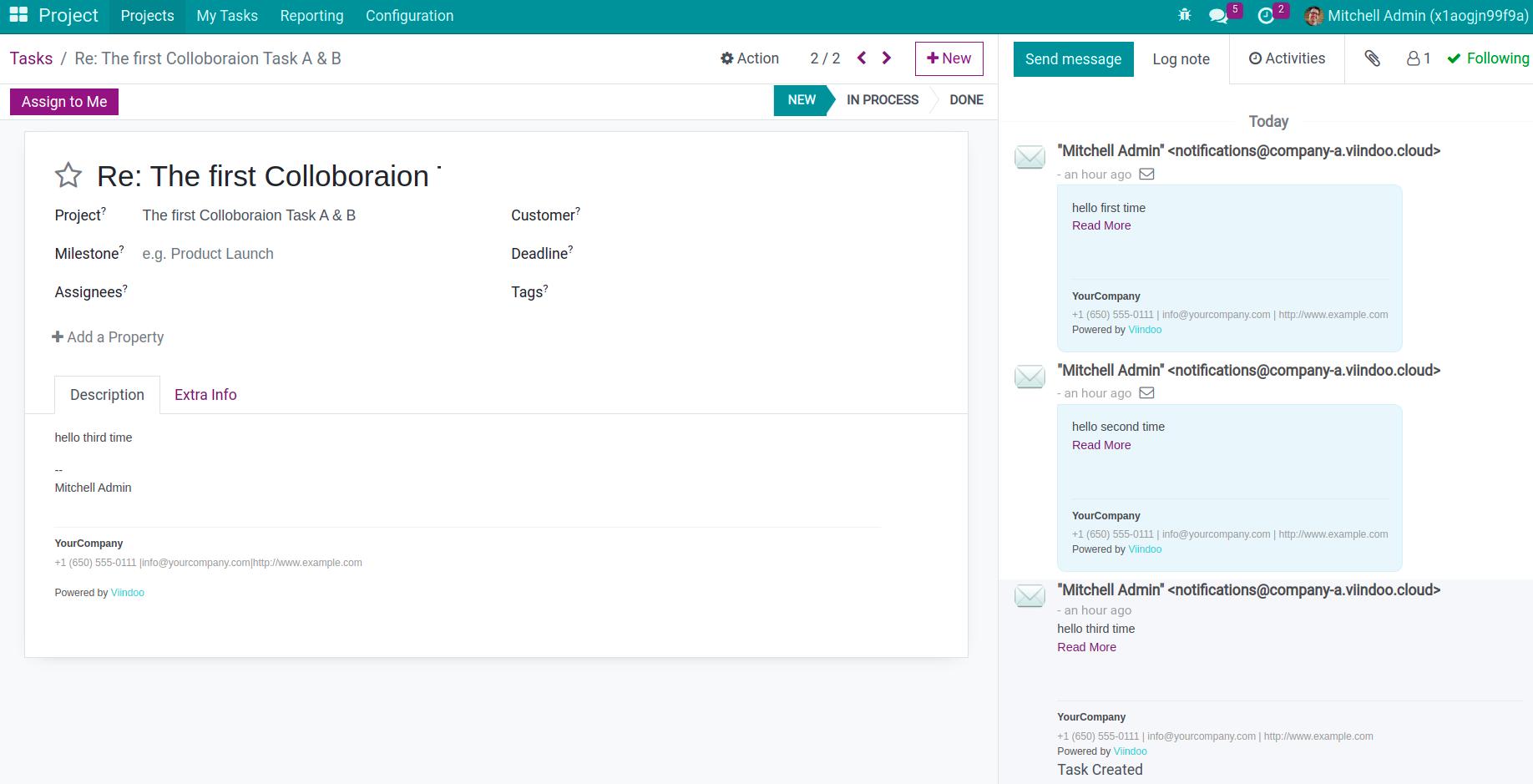Toggle the priority star on task title

click(68, 175)
